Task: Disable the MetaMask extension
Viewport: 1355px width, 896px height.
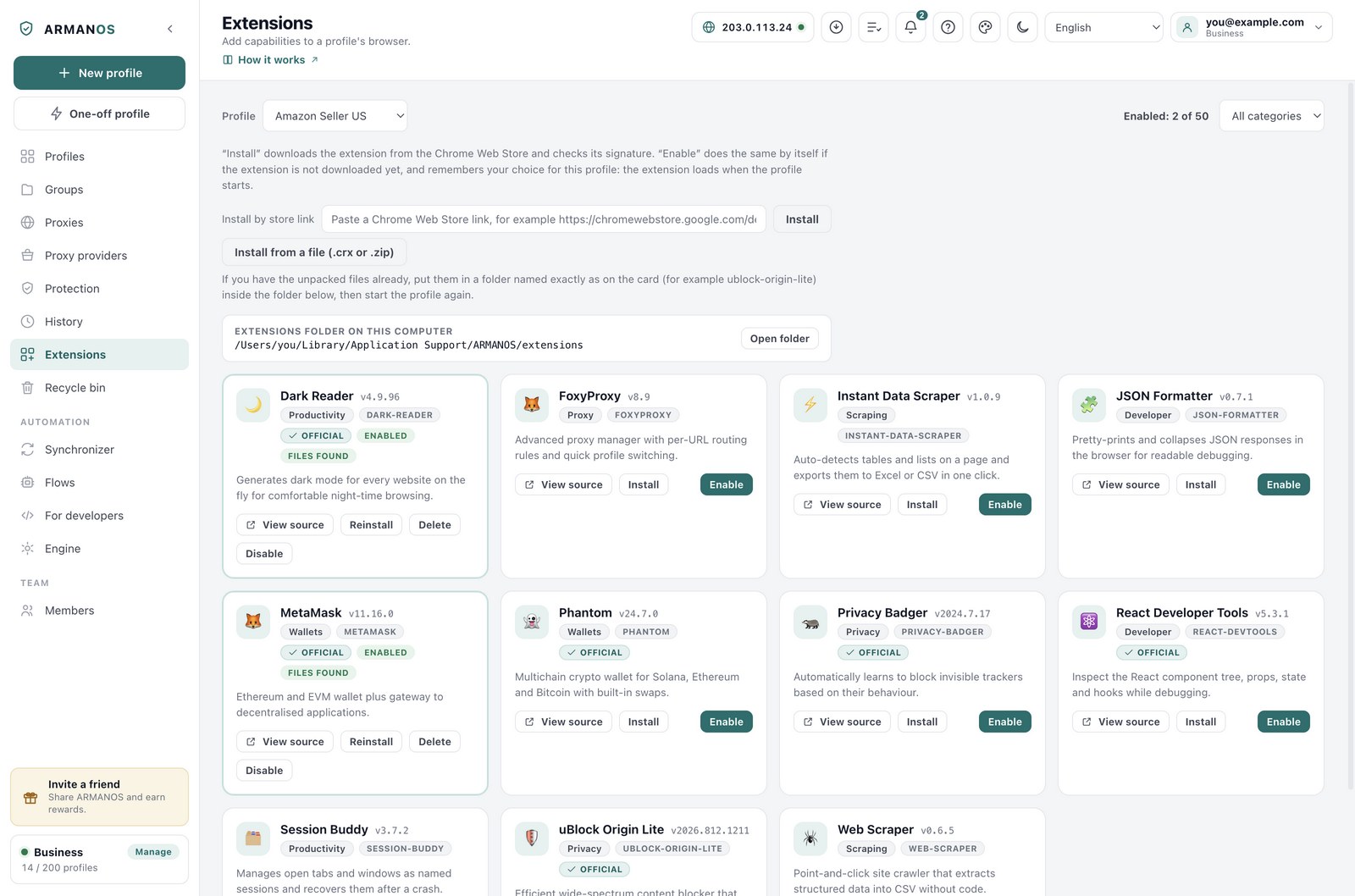Action: click(264, 771)
